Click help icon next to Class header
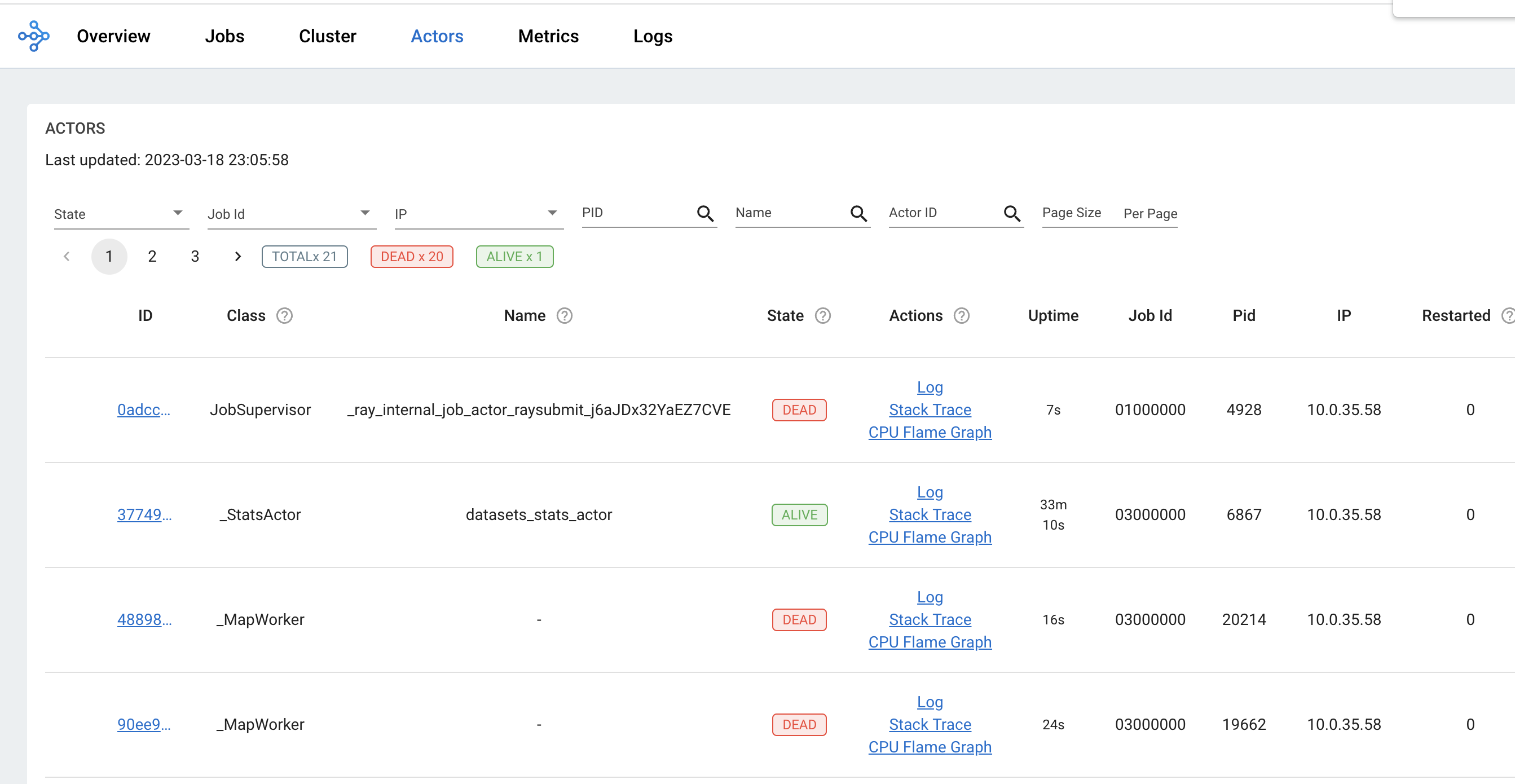 point(285,316)
